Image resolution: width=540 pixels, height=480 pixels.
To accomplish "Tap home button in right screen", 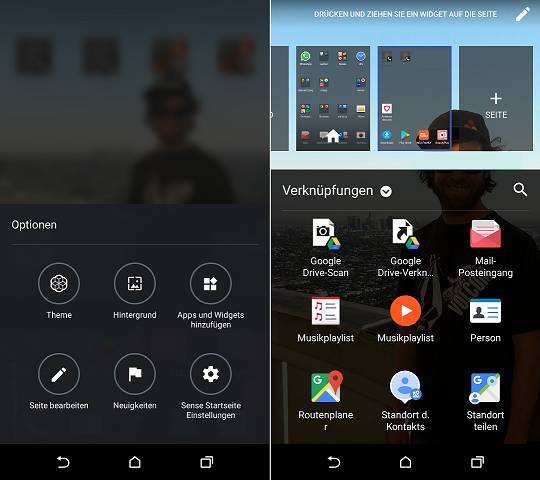I will pos(405,462).
